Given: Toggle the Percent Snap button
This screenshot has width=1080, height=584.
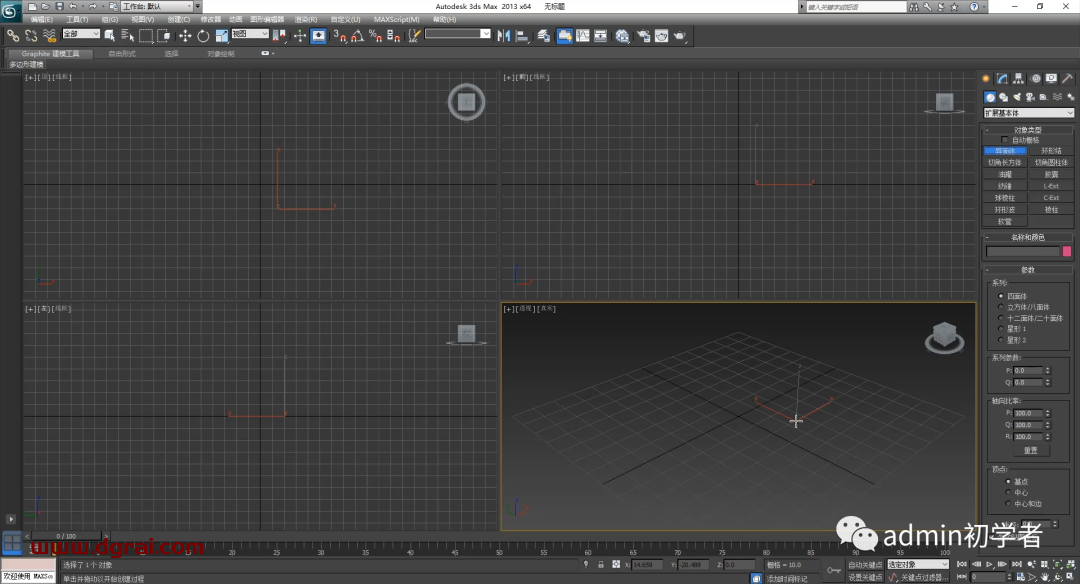Looking at the screenshot, I should pyautogui.click(x=375, y=35).
